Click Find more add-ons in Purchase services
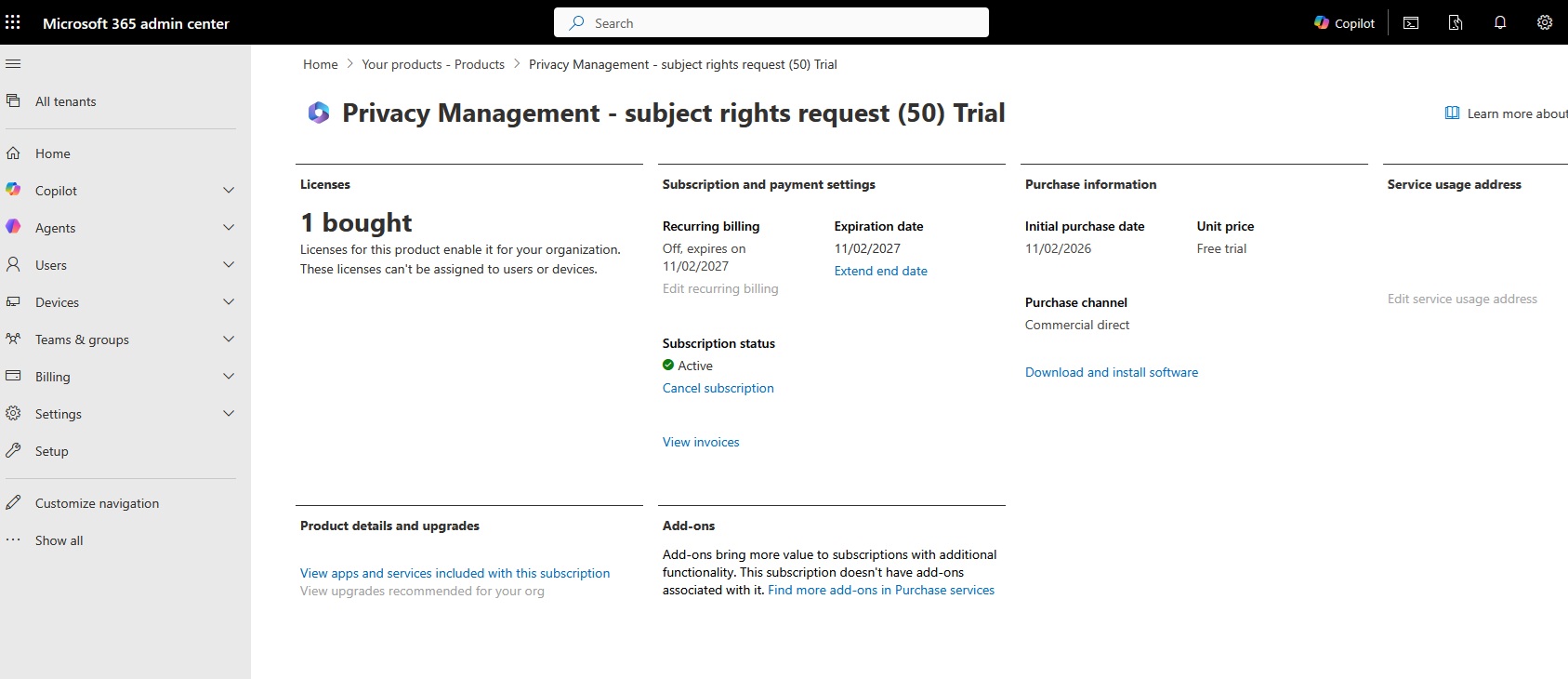The height and width of the screenshot is (679, 1568). click(881, 590)
